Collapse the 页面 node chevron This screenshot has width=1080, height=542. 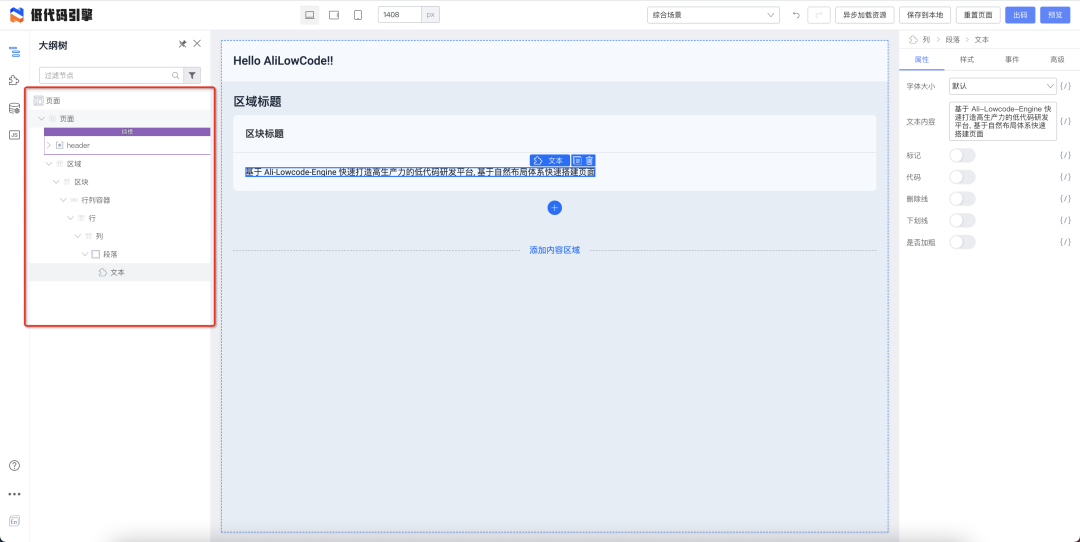click(x=41, y=118)
